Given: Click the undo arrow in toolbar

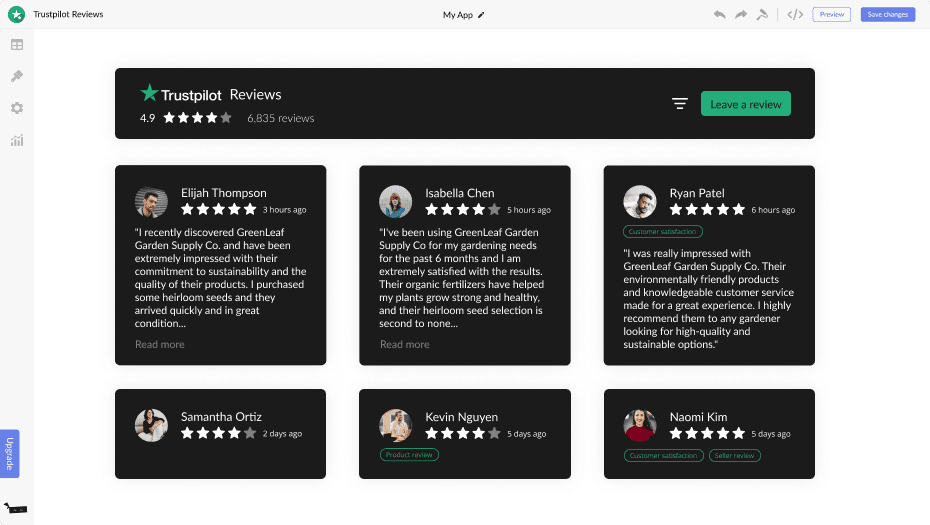Looking at the screenshot, I should (x=719, y=14).
